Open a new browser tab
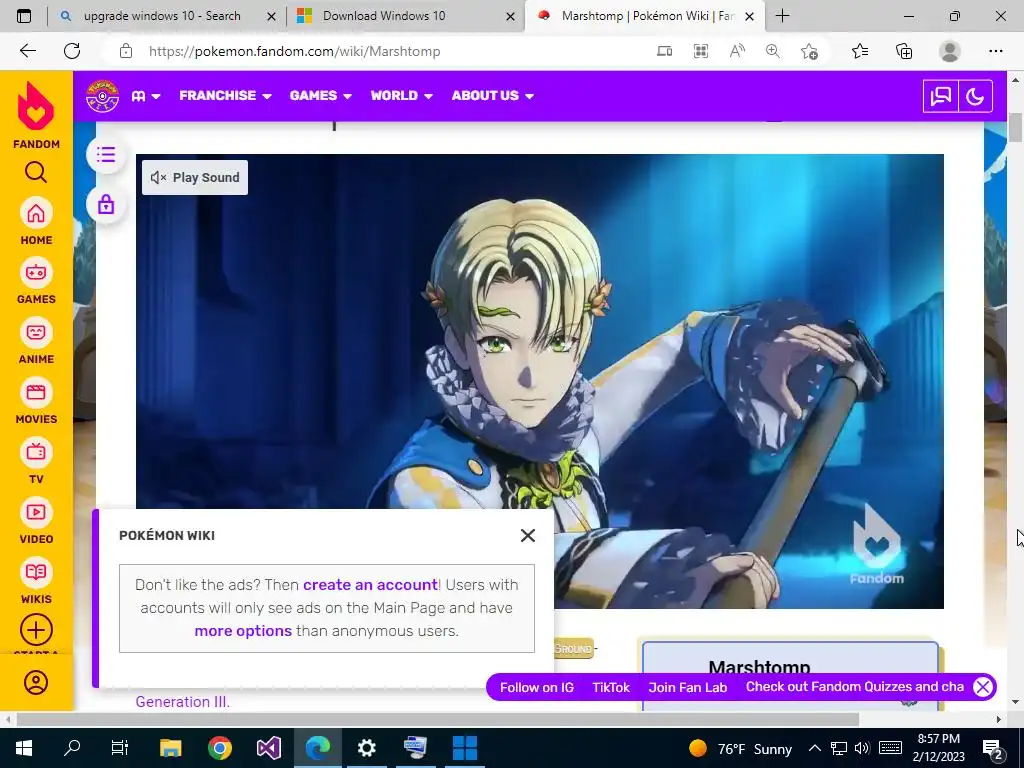The image size is (1024, 768). tap(782, 16)
